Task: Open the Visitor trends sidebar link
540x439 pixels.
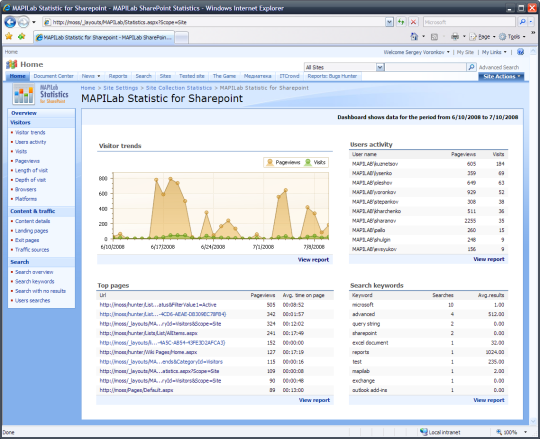Action: pos(30,133)
